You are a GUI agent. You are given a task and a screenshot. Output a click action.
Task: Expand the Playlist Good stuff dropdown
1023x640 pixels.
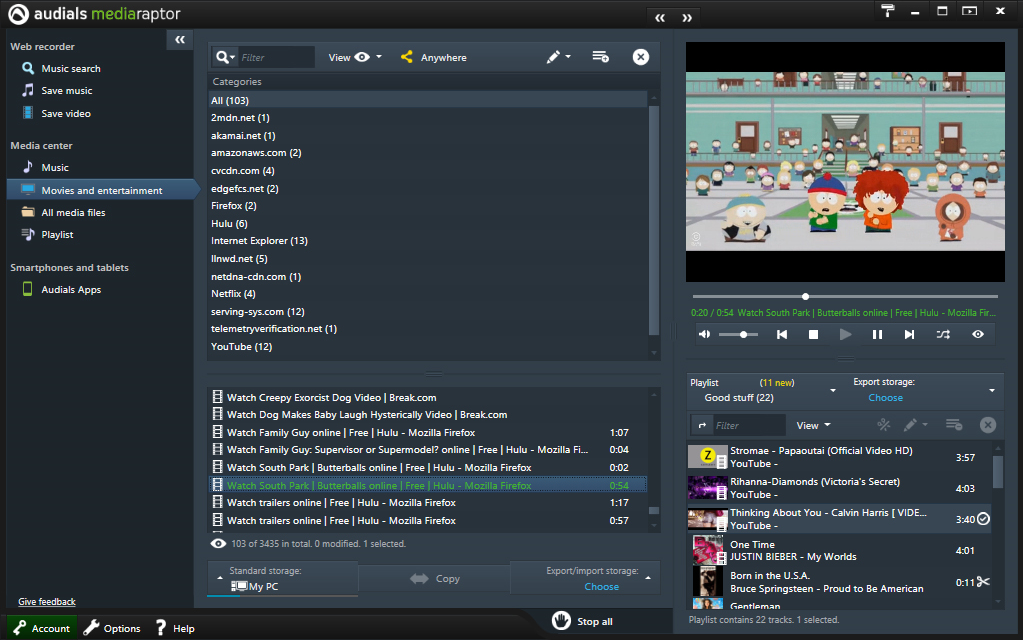click(x=833, y=390)
